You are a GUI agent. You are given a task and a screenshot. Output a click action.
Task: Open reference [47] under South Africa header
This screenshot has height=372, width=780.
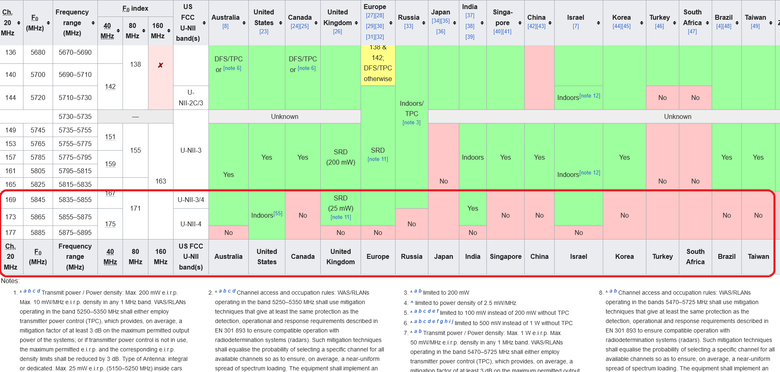(692, 32)
